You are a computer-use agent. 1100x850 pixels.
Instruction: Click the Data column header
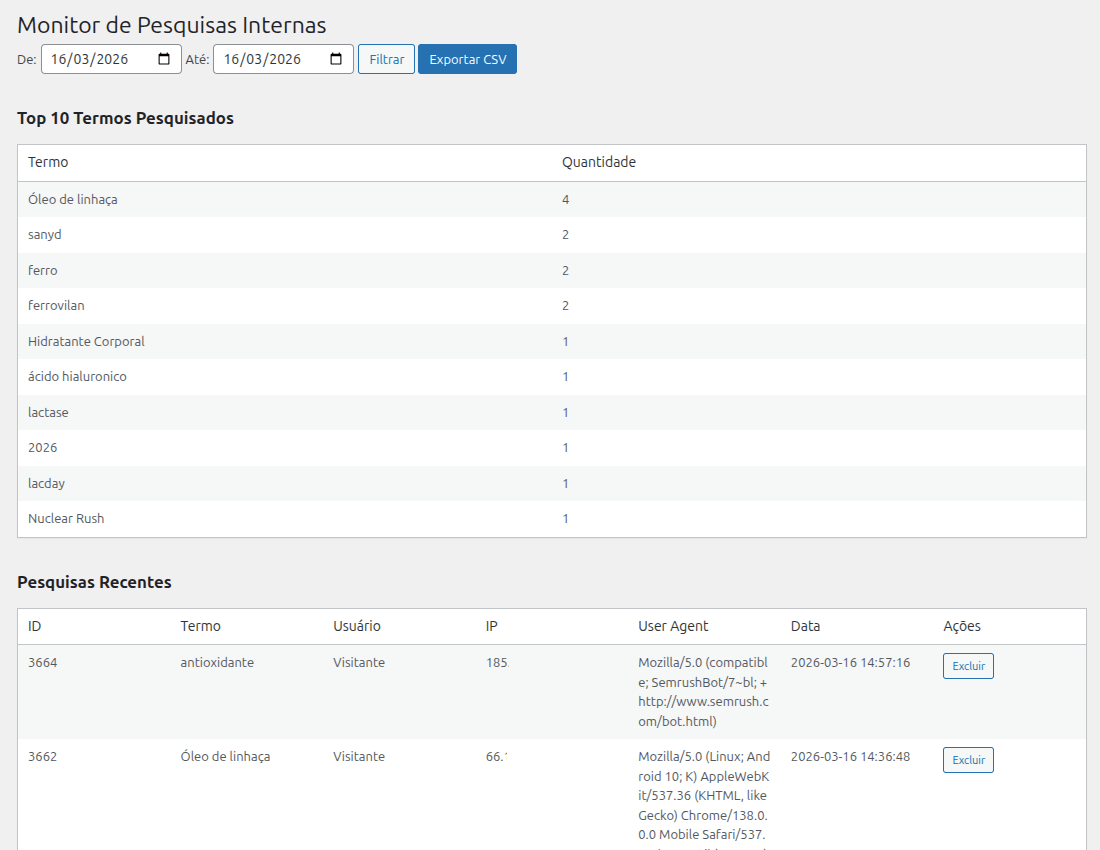click(805, 626)
